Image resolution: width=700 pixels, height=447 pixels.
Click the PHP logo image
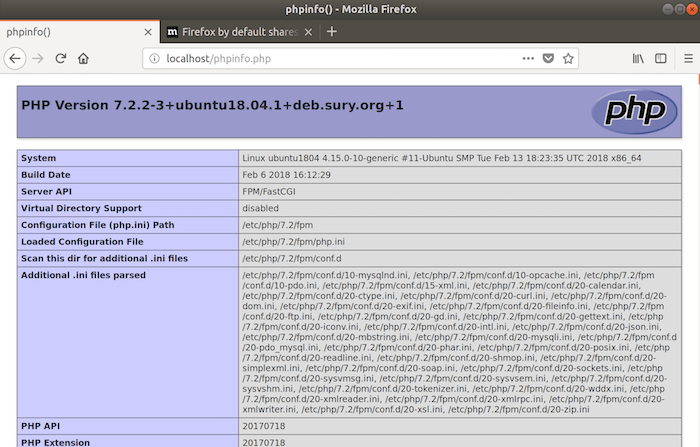(634, 112)
